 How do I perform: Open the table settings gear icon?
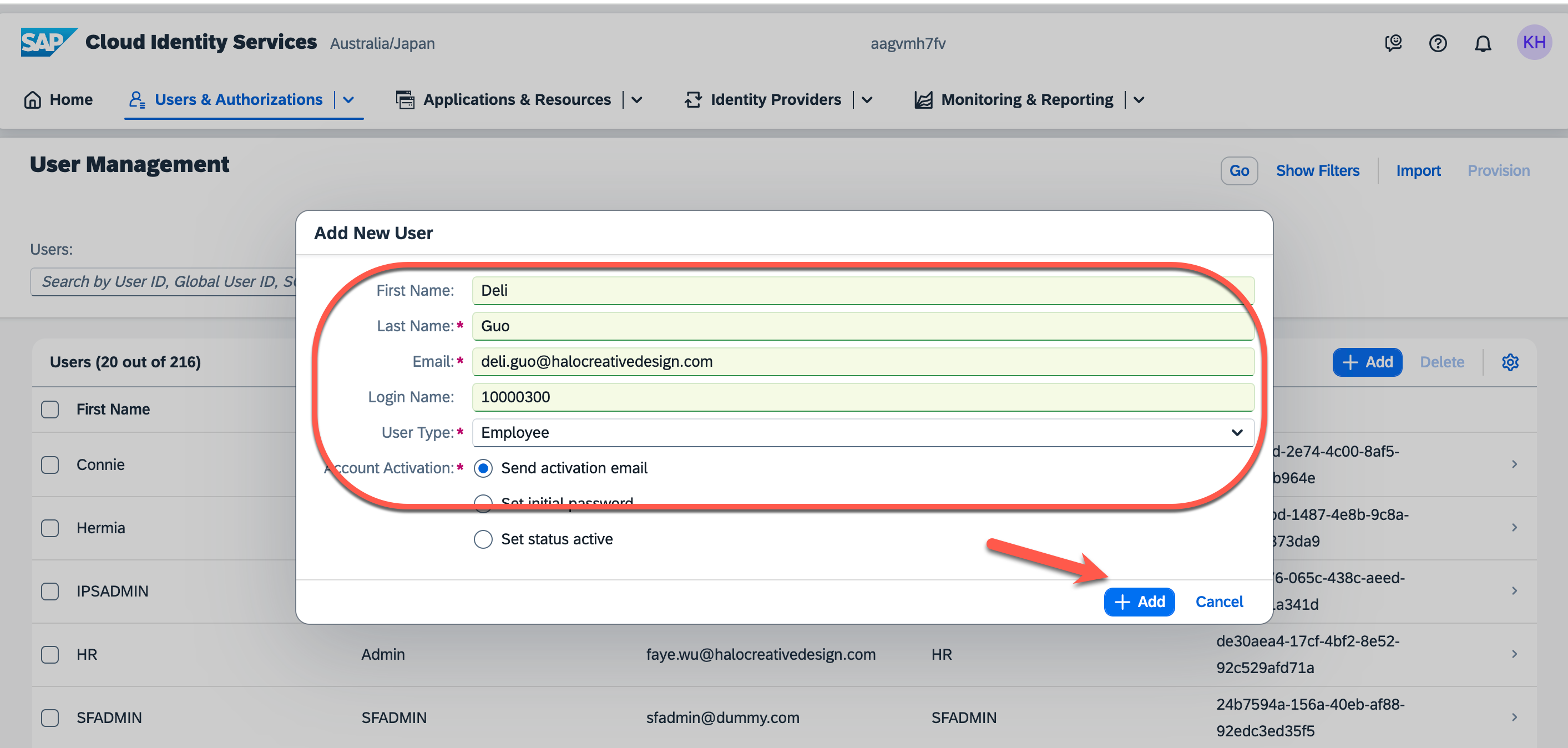pos(1510,362)
